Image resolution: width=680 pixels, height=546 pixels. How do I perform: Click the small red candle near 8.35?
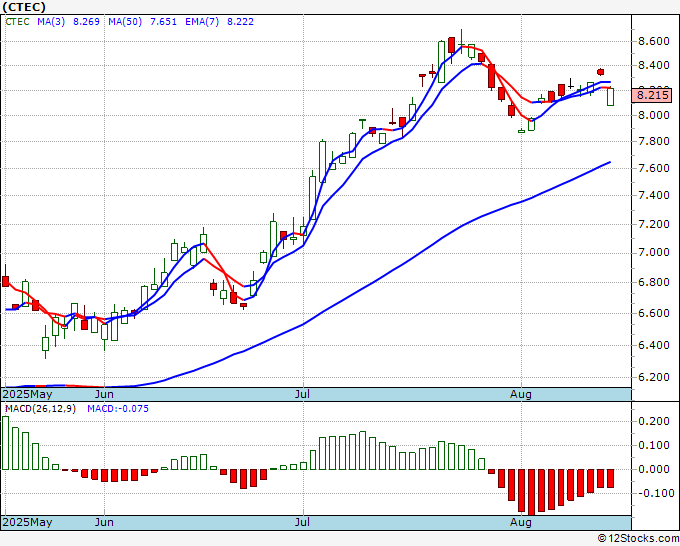point(600,72)
